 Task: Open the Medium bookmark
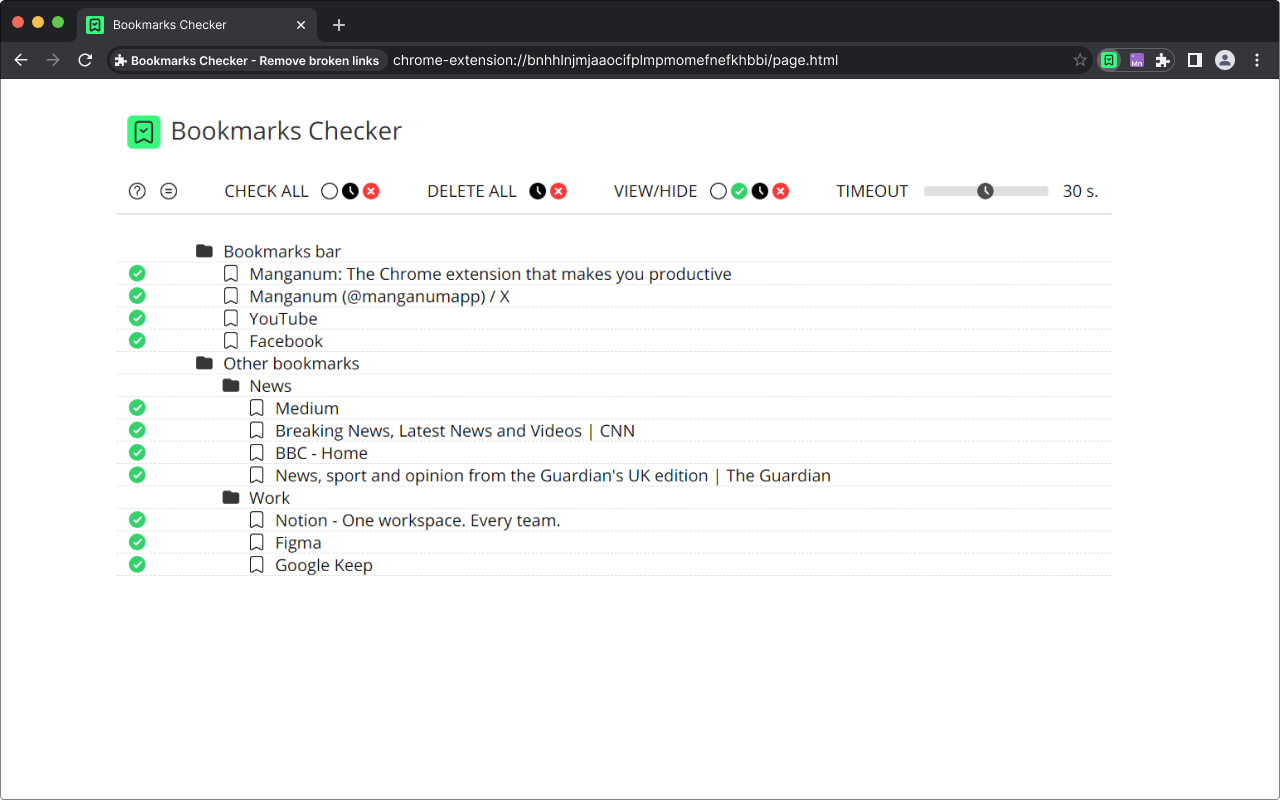coord(307,408)
